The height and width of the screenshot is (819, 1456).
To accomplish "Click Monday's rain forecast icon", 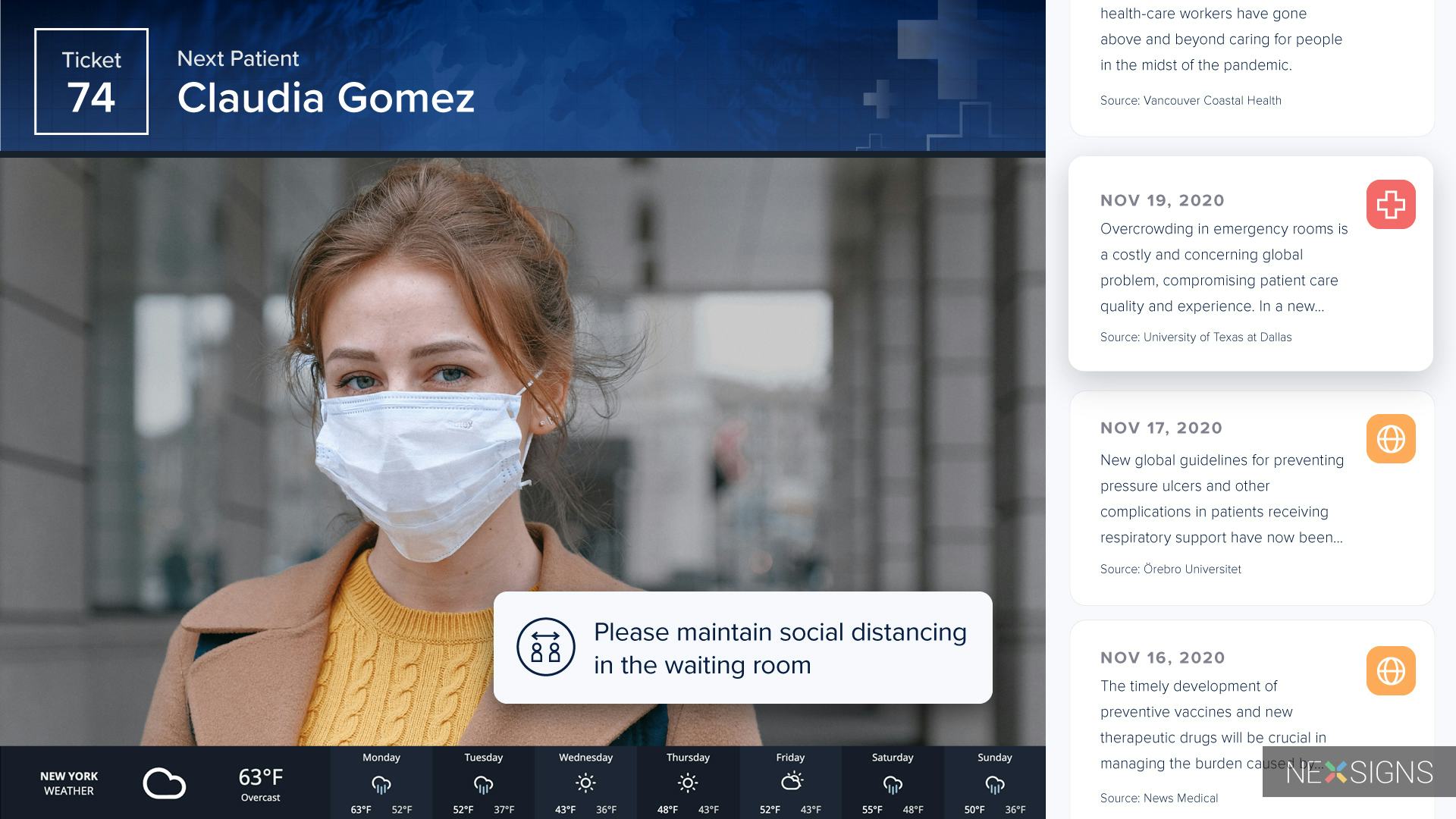I will [381, 783].
